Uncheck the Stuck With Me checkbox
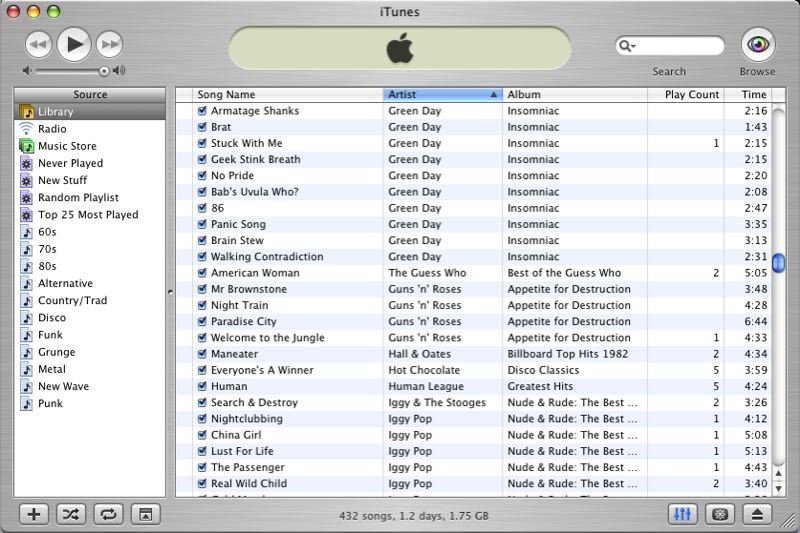 [x=202, y=143]
